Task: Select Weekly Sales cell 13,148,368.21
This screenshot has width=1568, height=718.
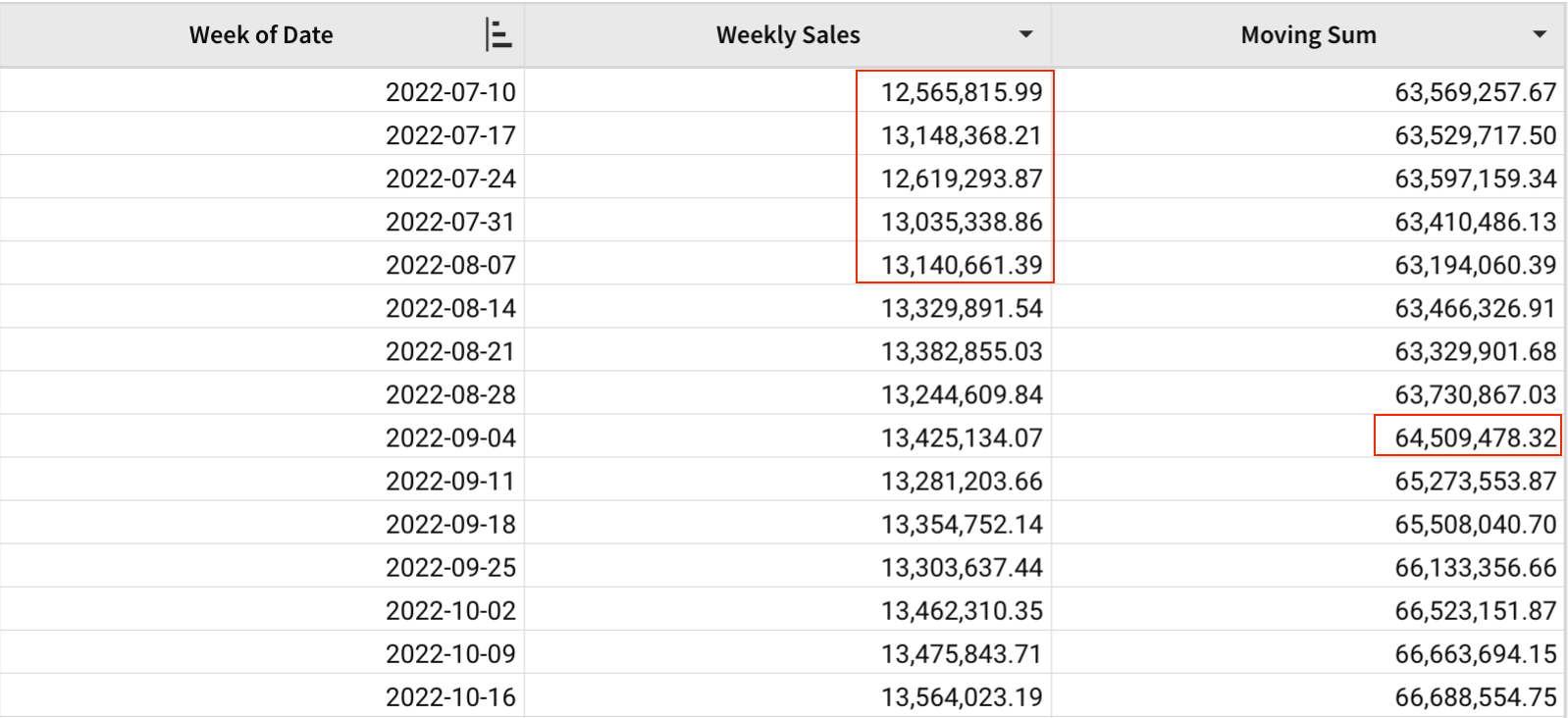Action: tap(961, 135)
